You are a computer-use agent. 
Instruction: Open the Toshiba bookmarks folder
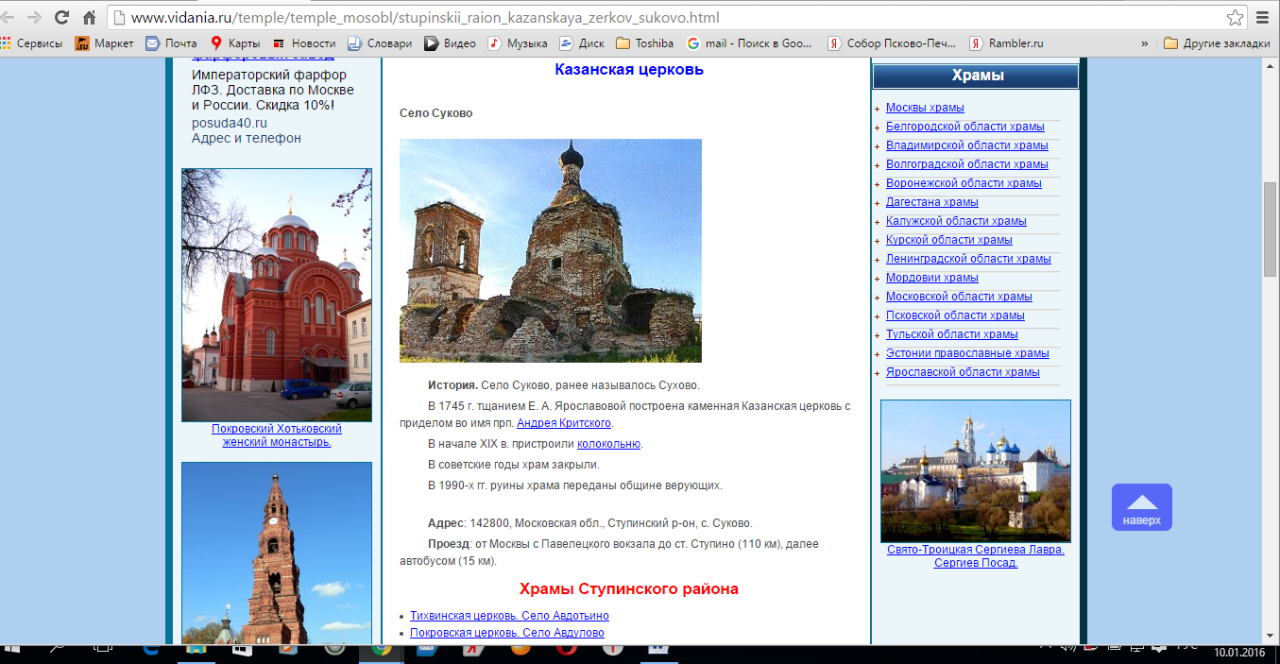click(x=645, y=43)
